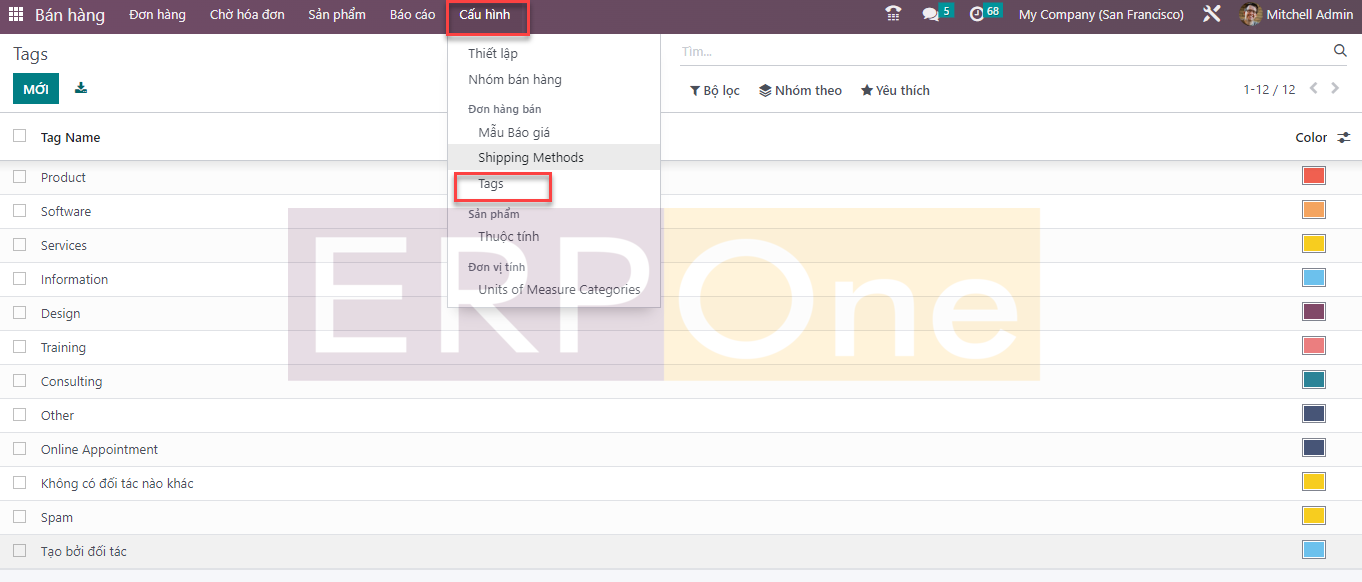Screen dimensions: 1362x582
Task: Expand the Bộ lọc filter dropdown
Action: 715,90
